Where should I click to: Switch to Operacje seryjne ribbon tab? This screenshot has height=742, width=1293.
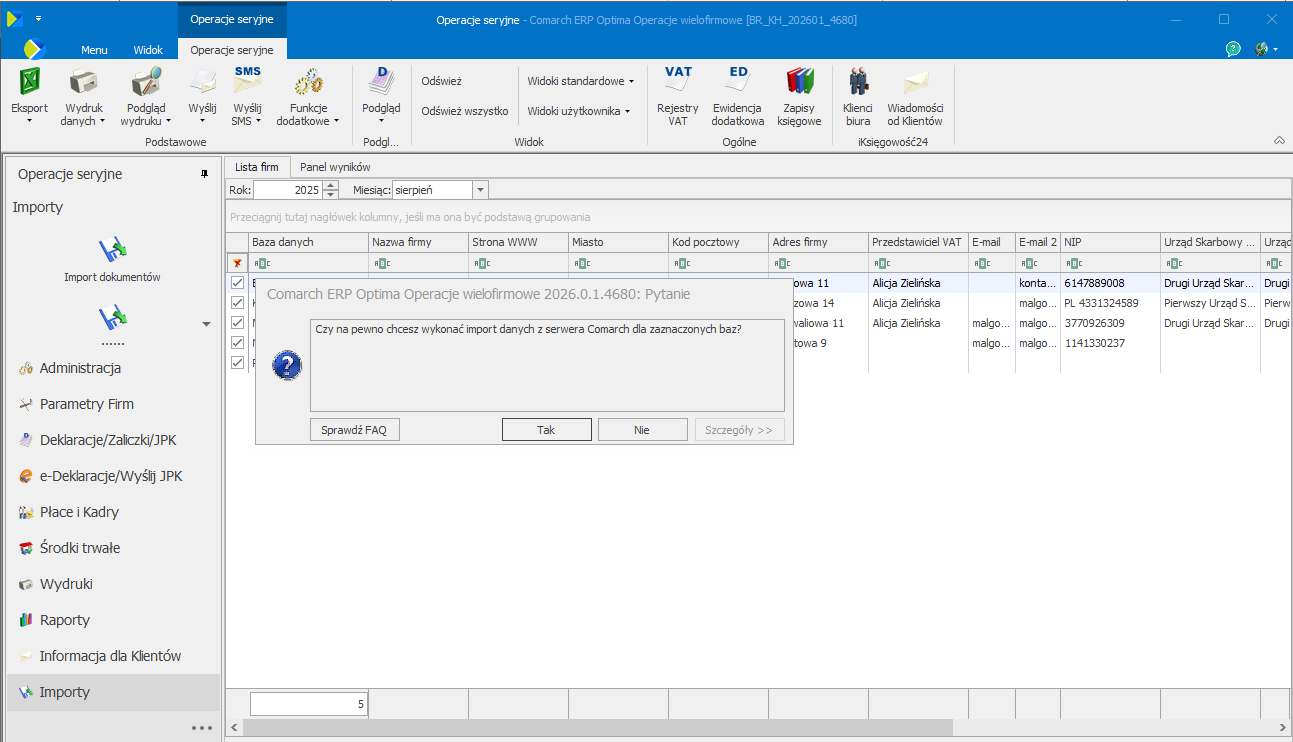[x=232, y=50]
